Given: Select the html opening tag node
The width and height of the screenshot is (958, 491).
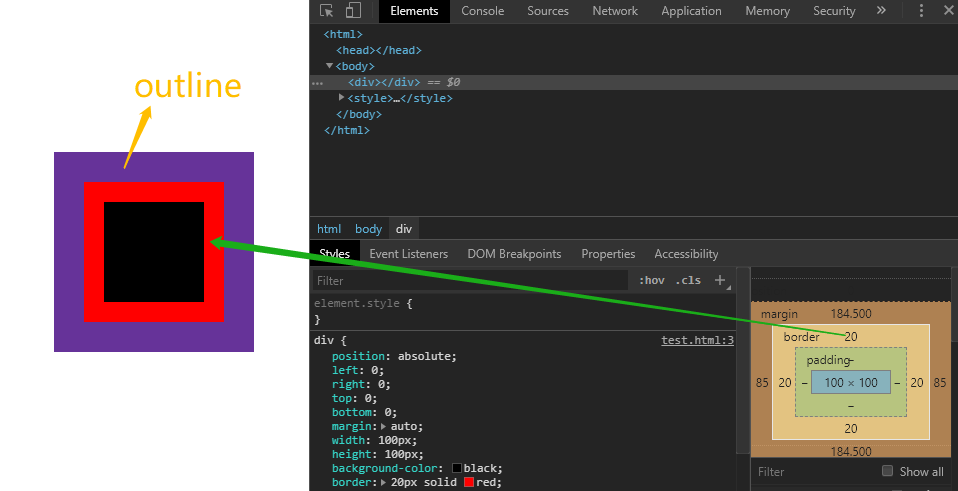Looking at the screenshot, I should click(343, 34).
